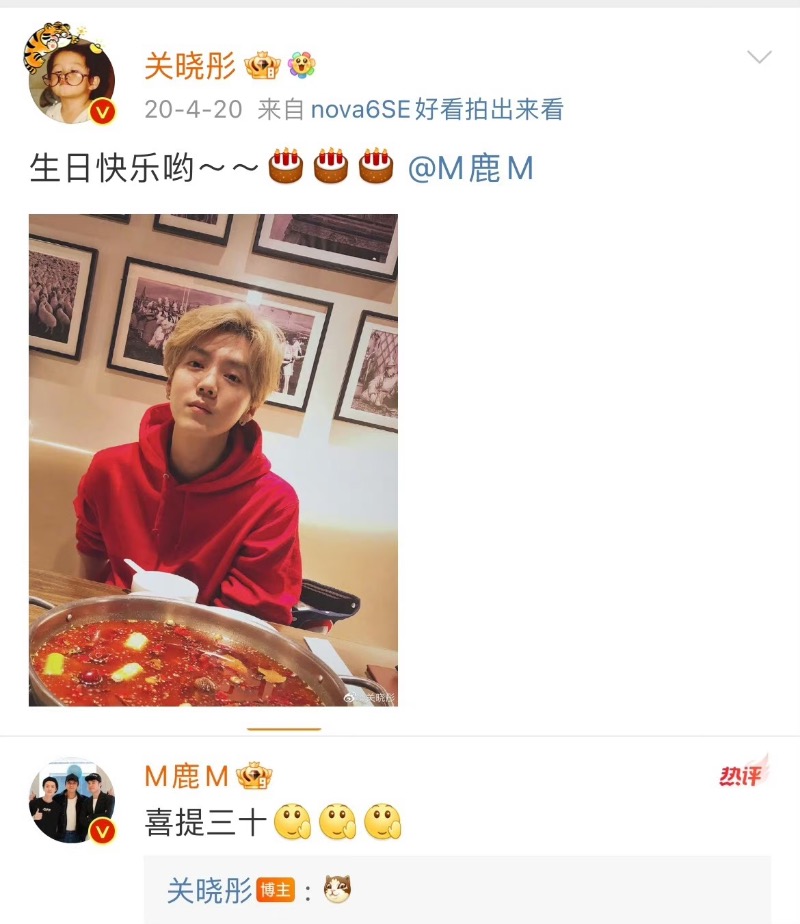
Task: View the red hoodie hotpot photo
Action: coord(213,460)
